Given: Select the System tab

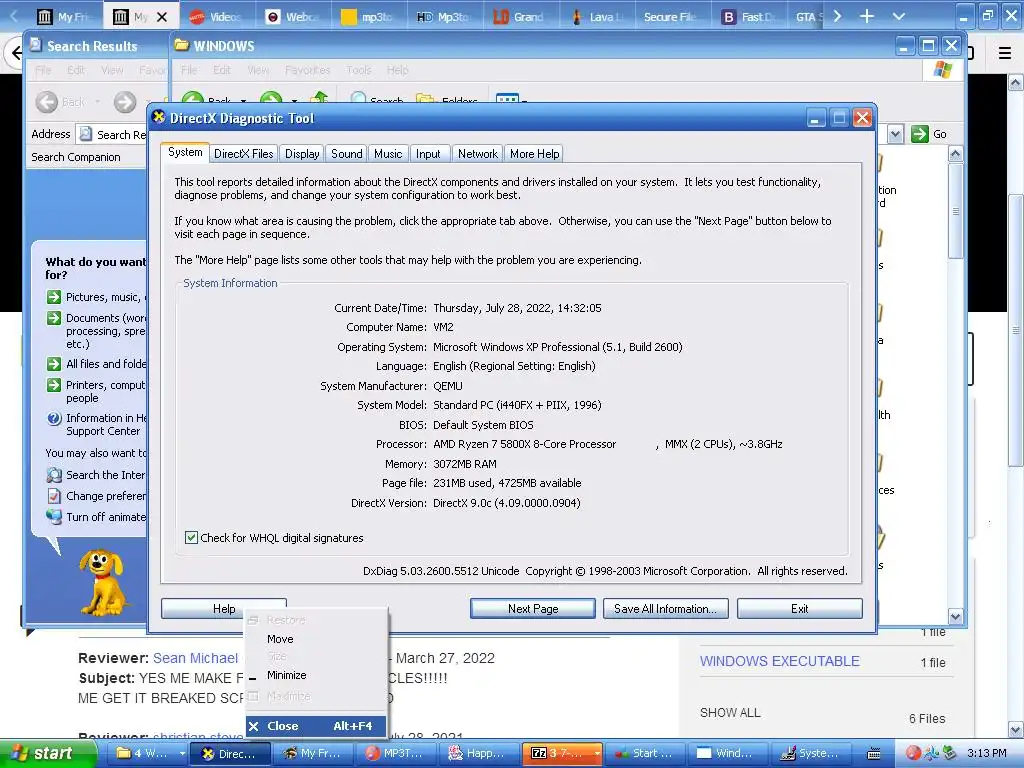Looking at the screenshot, I should pyautogui.click(x=185, y=152).
